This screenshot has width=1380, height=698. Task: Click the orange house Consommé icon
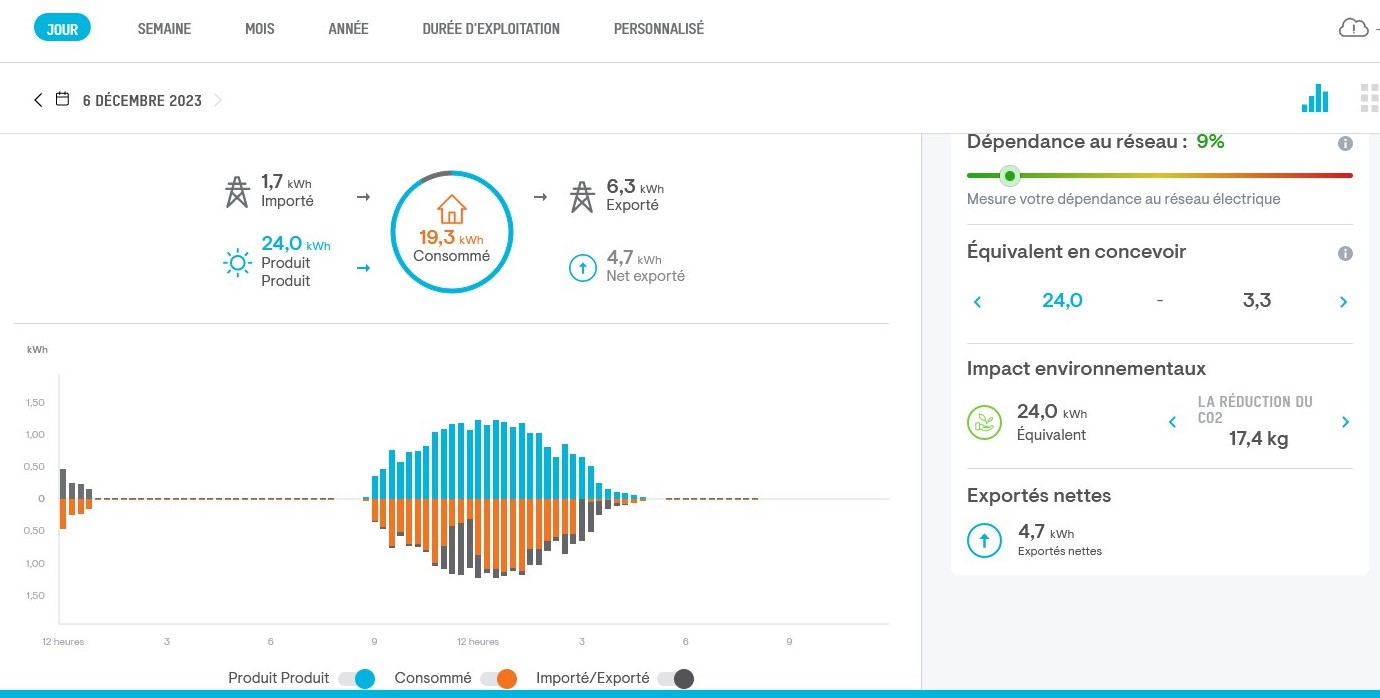point(451,210)
